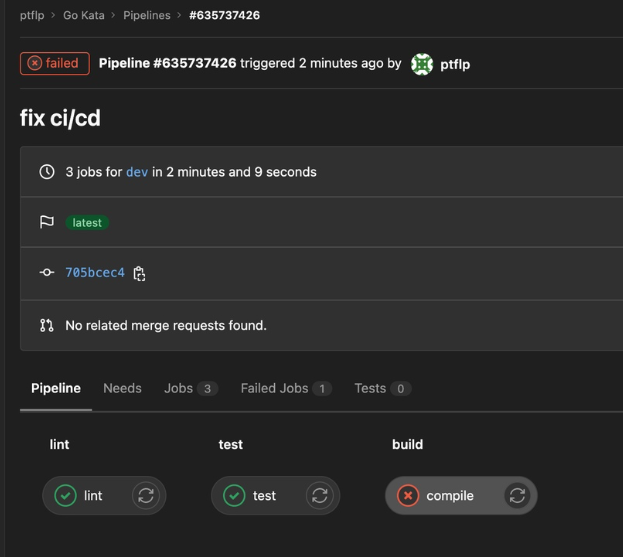Click the lint job passed status icon

point(66,495)
